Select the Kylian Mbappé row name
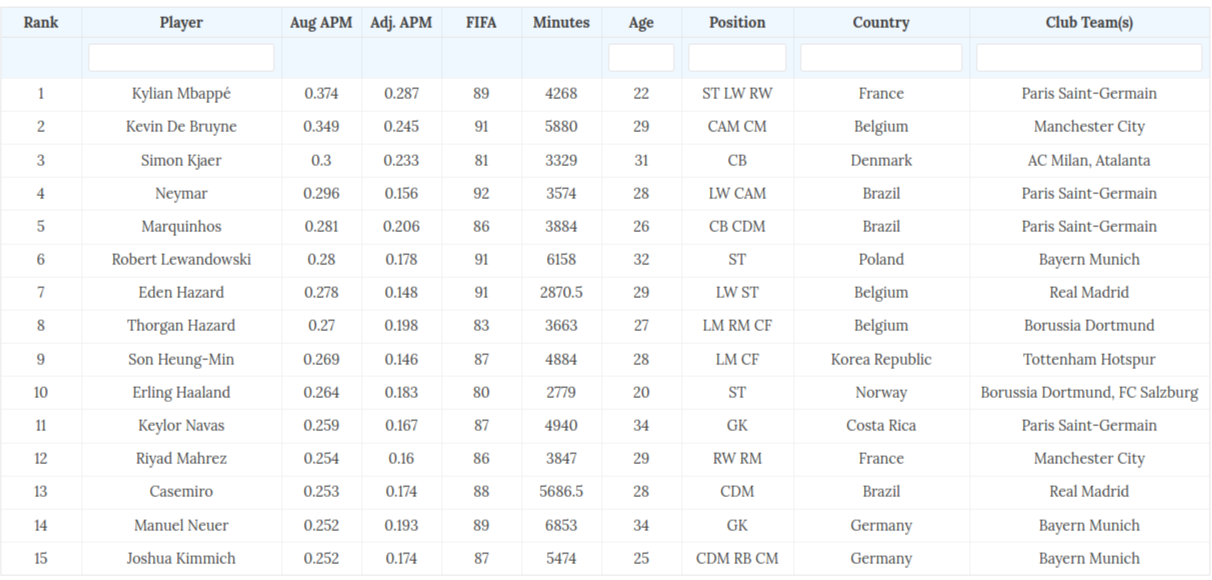The height and width of the screenshot is (580, 1212). click(x=181, y=94)
